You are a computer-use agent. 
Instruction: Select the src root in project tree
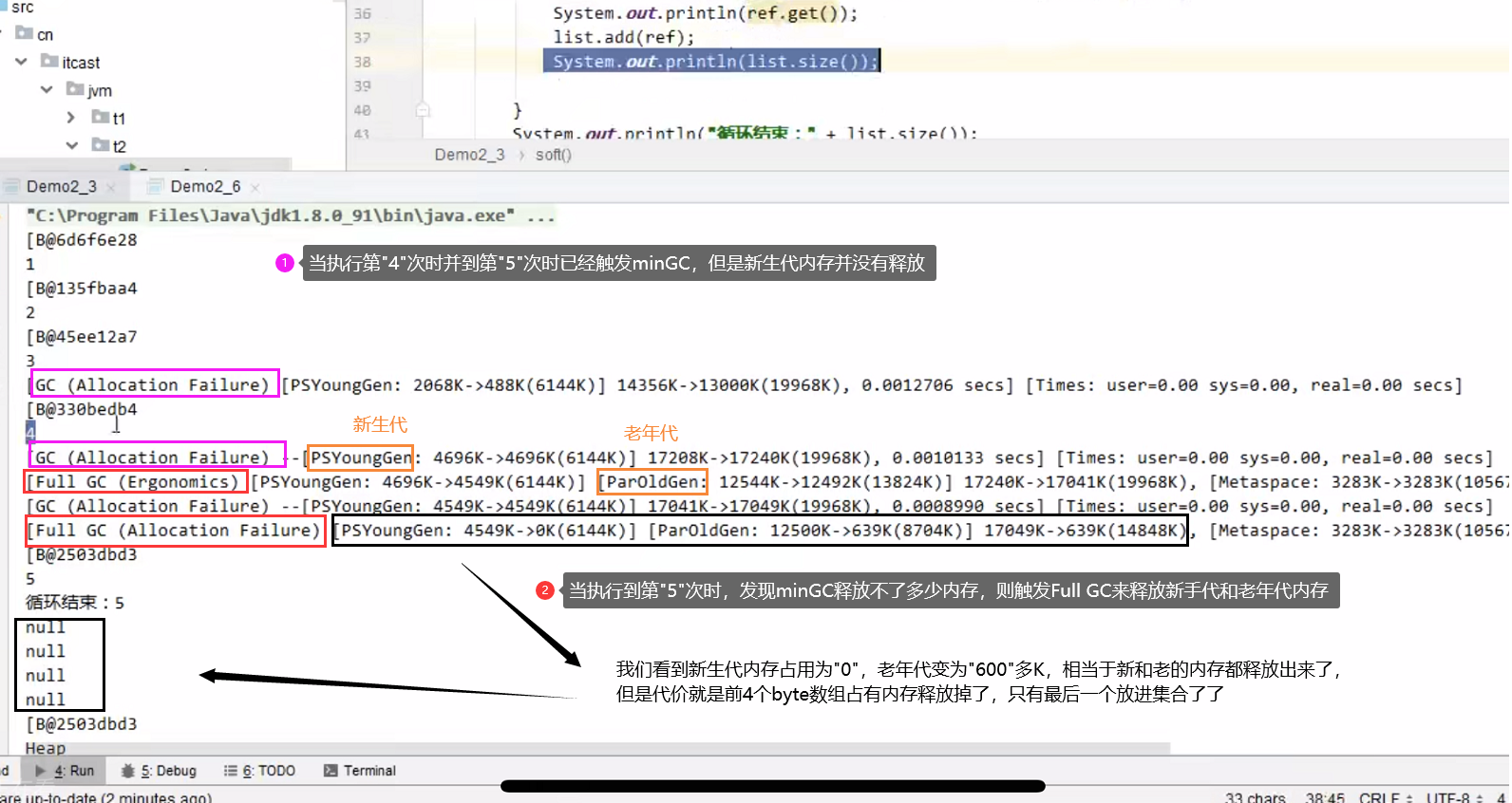(x=22, y=7)
